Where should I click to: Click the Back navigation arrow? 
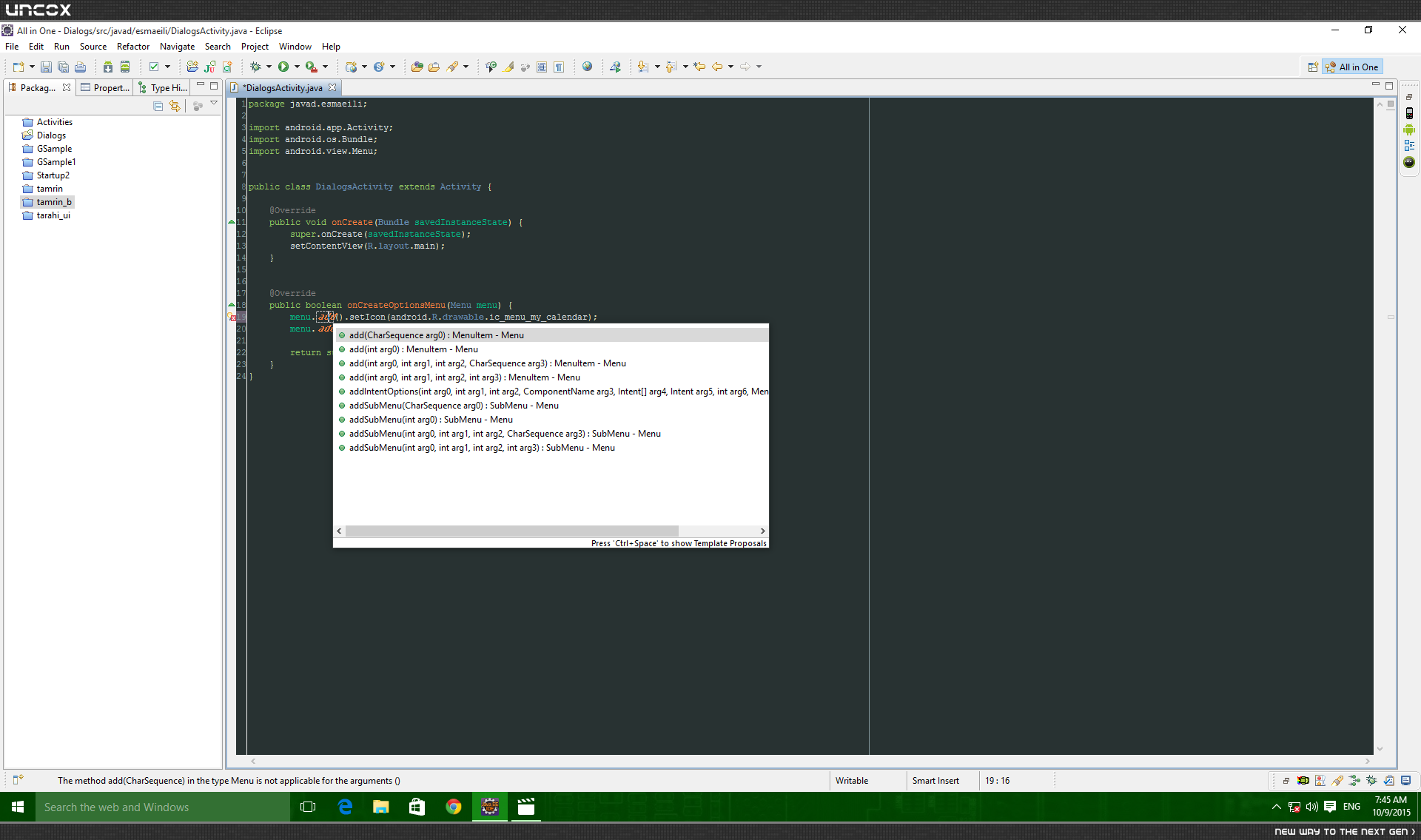coord(717,67)
